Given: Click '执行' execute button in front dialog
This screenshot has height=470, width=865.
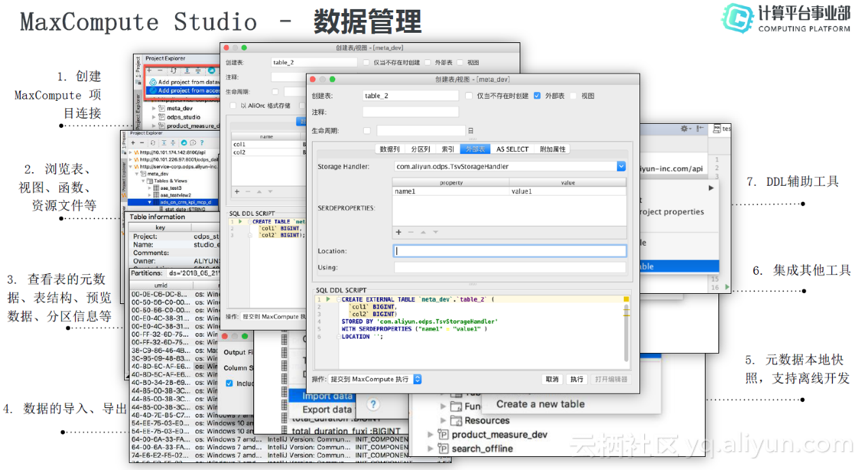Looking at the screenshot, I should (x=576, y=379).
